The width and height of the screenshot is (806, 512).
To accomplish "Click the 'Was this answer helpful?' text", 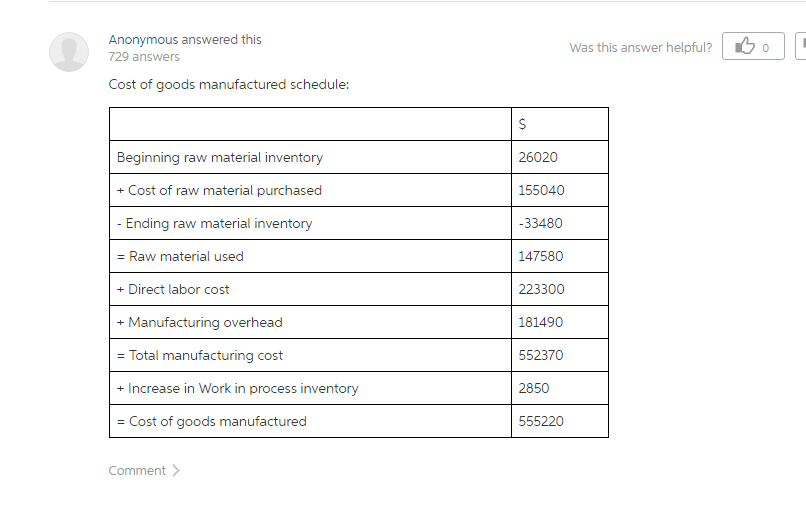I will [640, 47].
